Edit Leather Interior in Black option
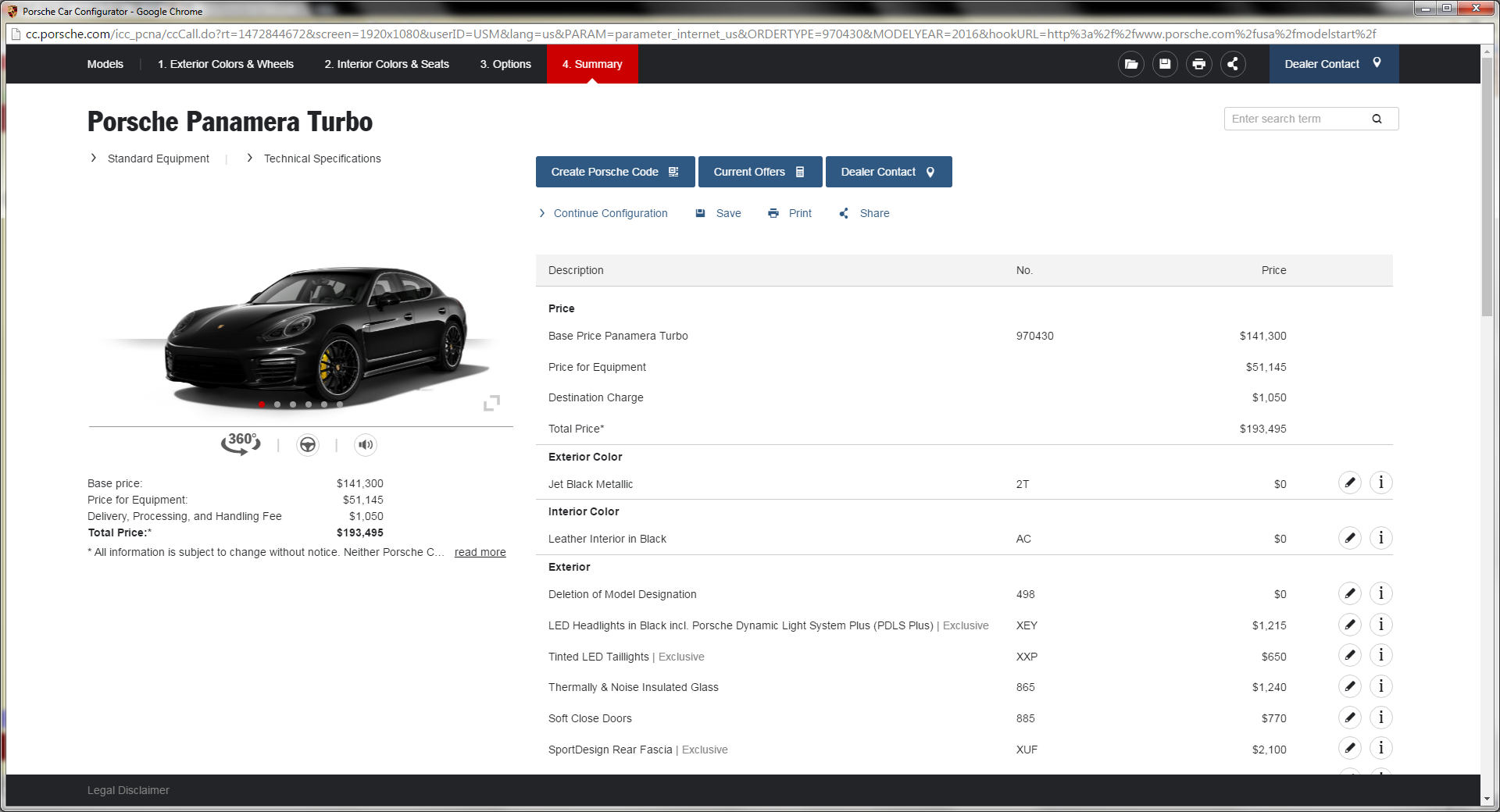This screenshot has height=812, width=1500. point(1349,538)
